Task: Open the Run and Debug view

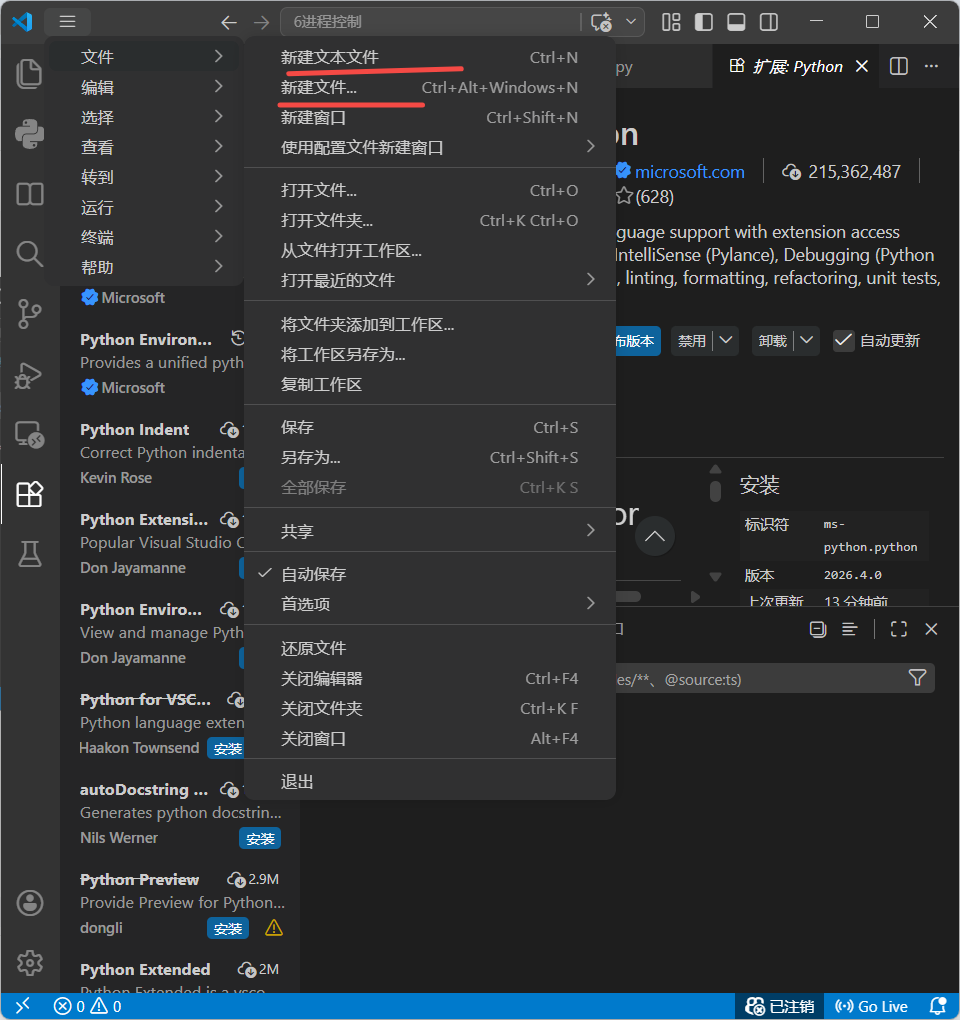Action: (x=29, y=375)
